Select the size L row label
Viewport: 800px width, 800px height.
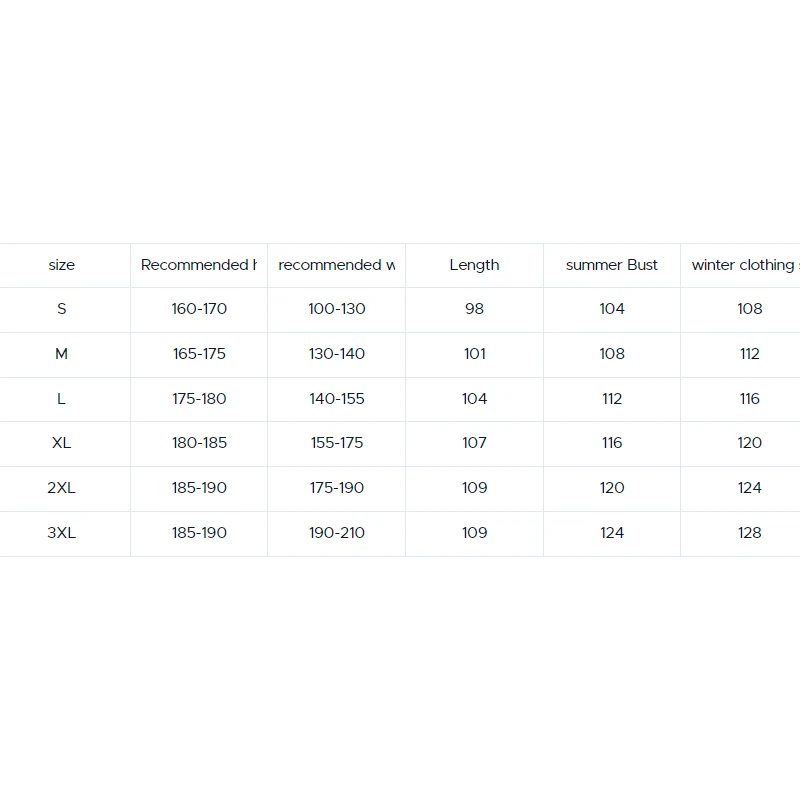[x=62, y=399]
